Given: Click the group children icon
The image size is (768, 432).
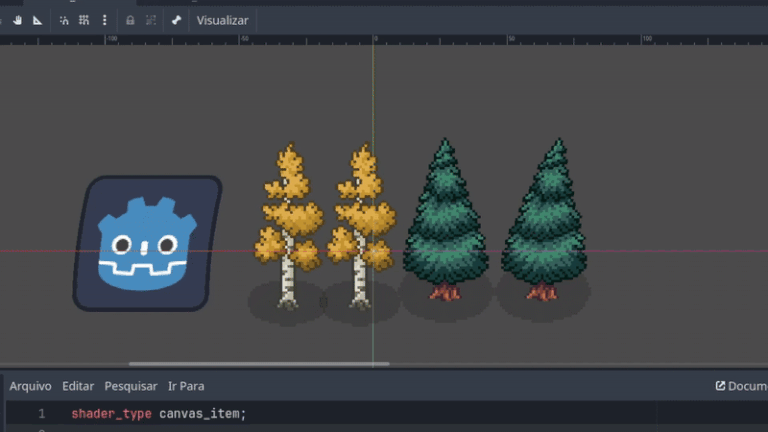Looking at the screenshot, I should click(151, 20).
